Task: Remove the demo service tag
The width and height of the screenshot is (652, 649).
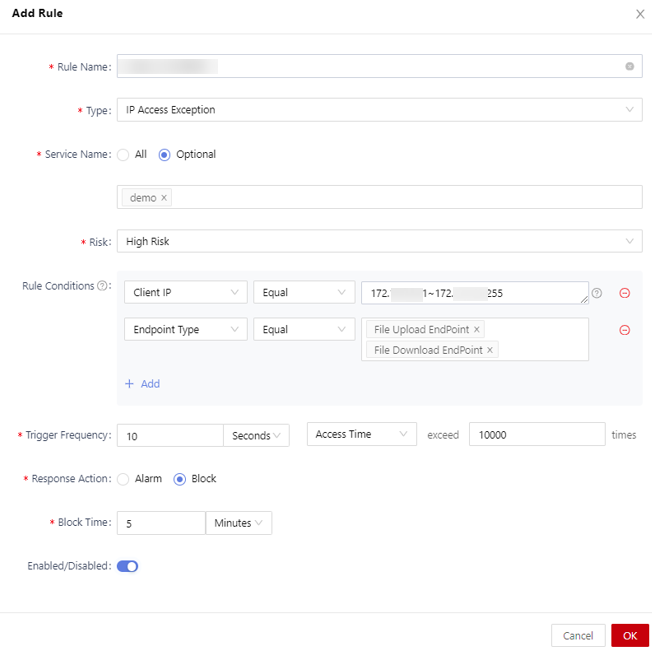Action: 164,197
